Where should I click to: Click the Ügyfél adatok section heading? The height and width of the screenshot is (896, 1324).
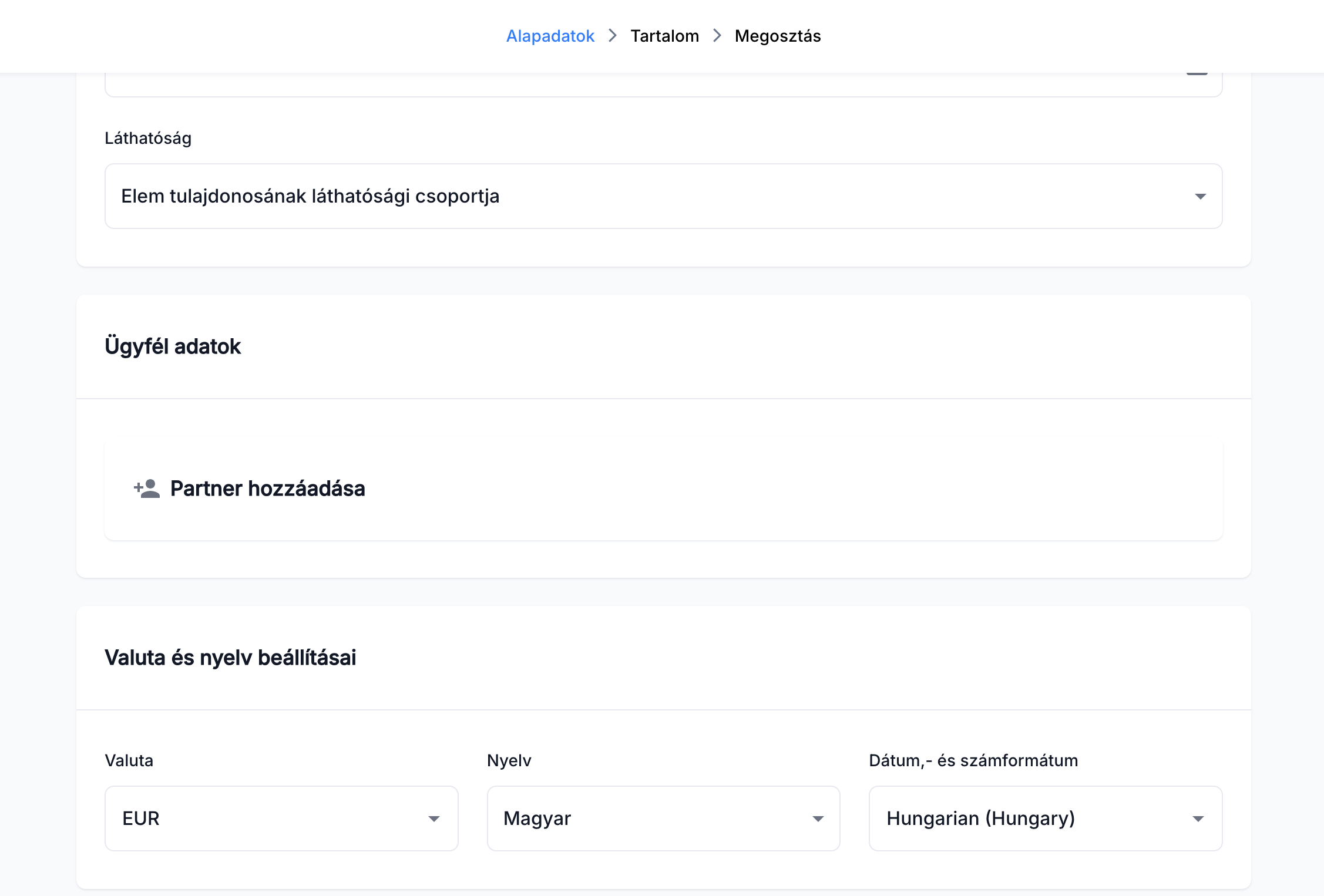[173, 346]
